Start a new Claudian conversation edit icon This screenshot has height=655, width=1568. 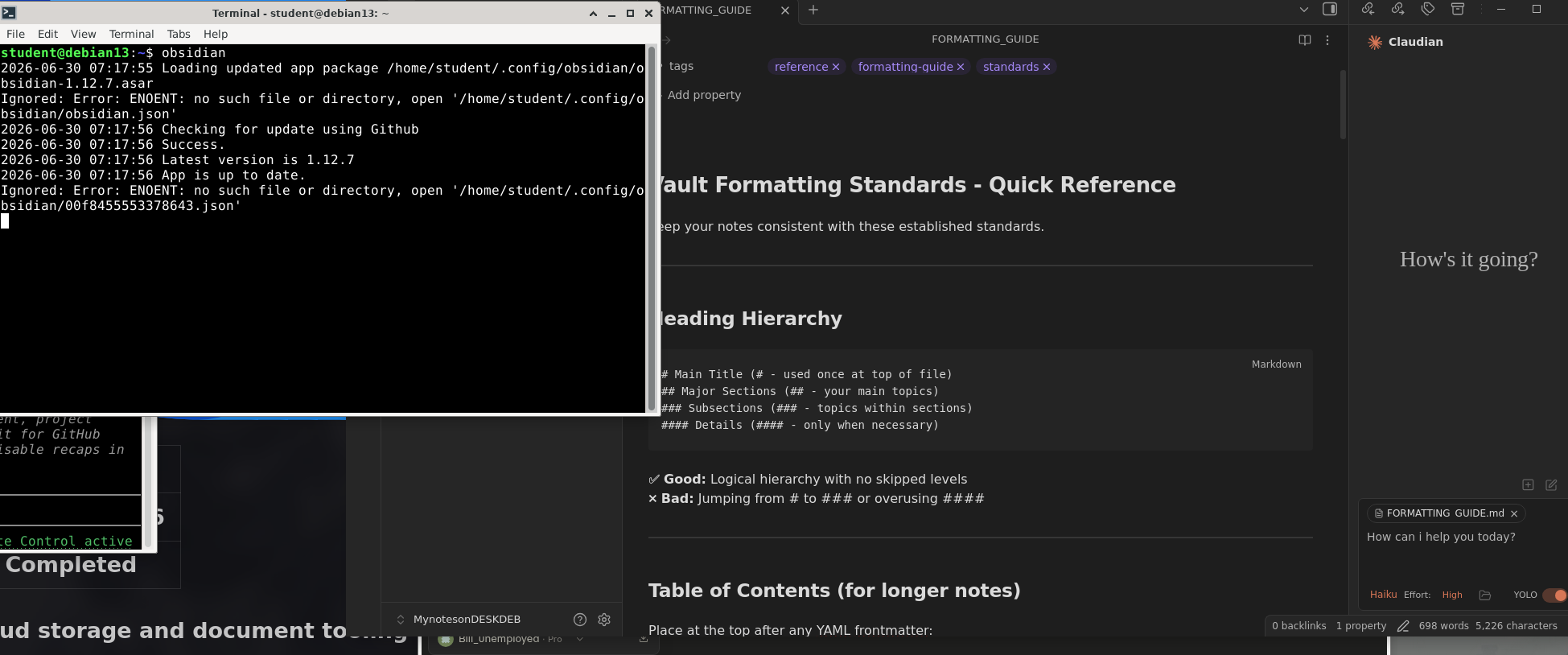1551,484
